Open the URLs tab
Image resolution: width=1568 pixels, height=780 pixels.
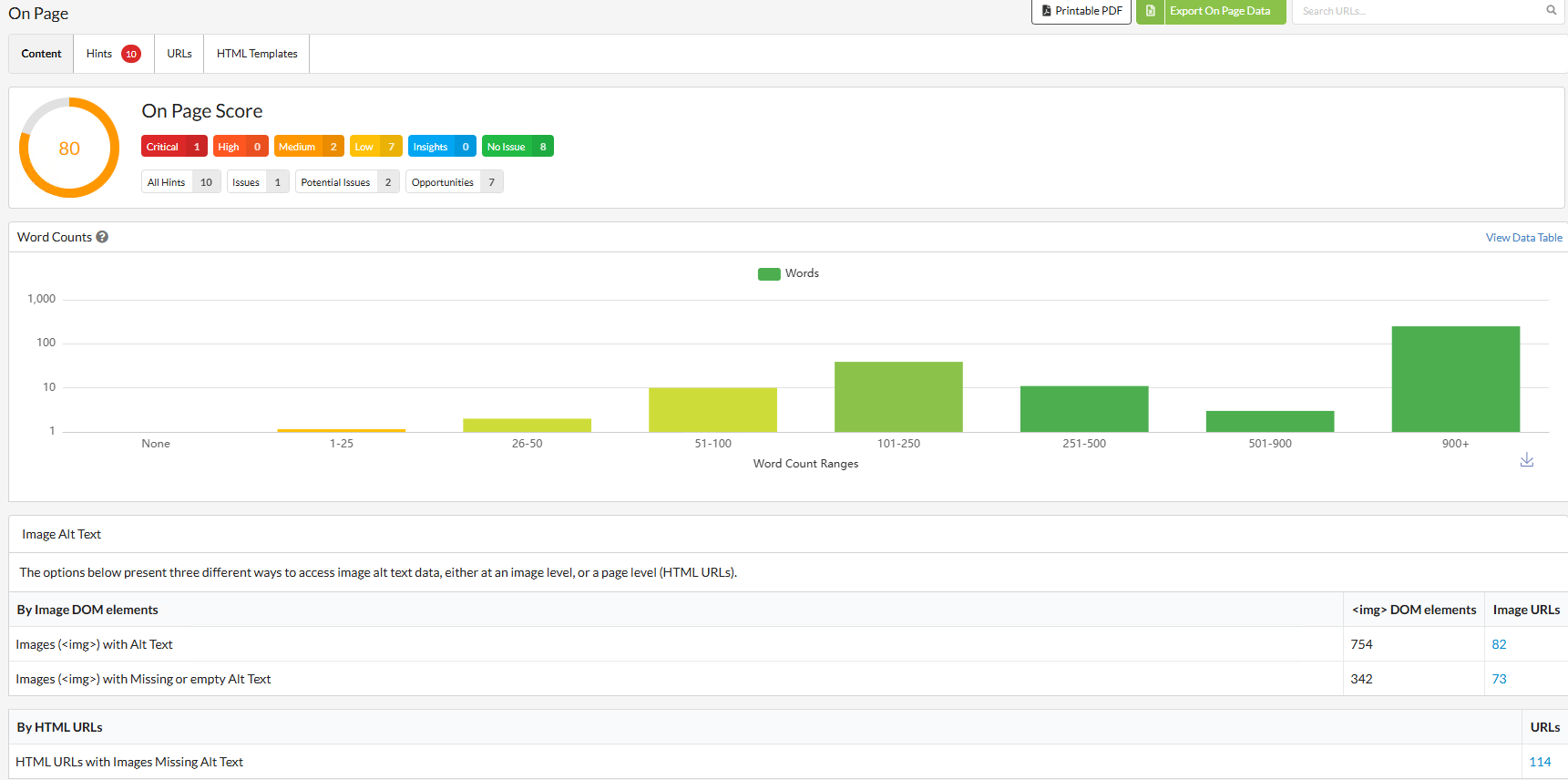pos(179,54)
